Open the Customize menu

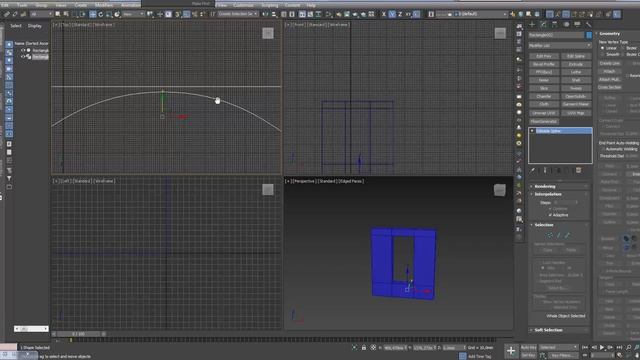click(x=243, y=5)
